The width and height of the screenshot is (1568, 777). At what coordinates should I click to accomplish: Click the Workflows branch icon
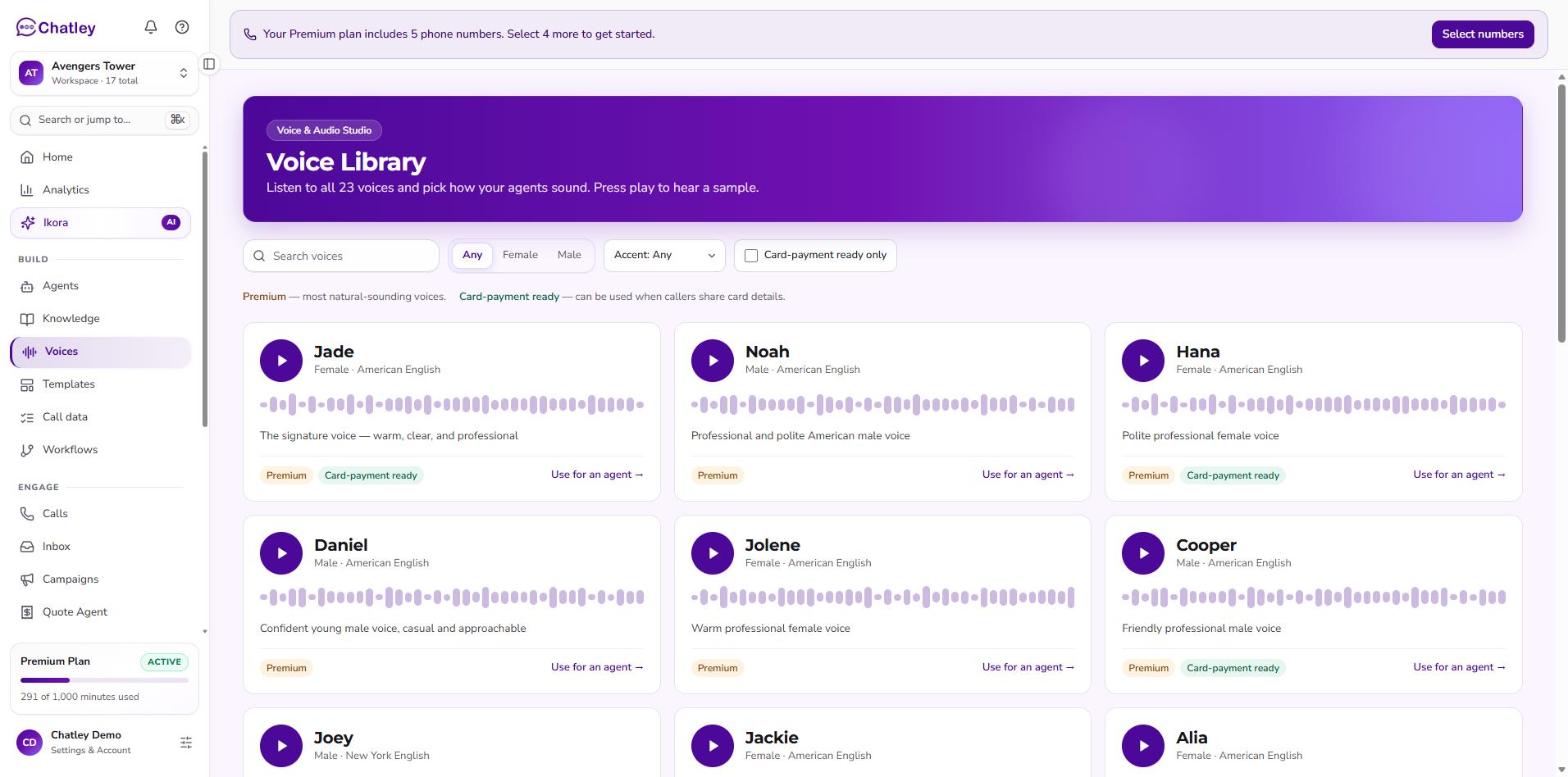27,450
